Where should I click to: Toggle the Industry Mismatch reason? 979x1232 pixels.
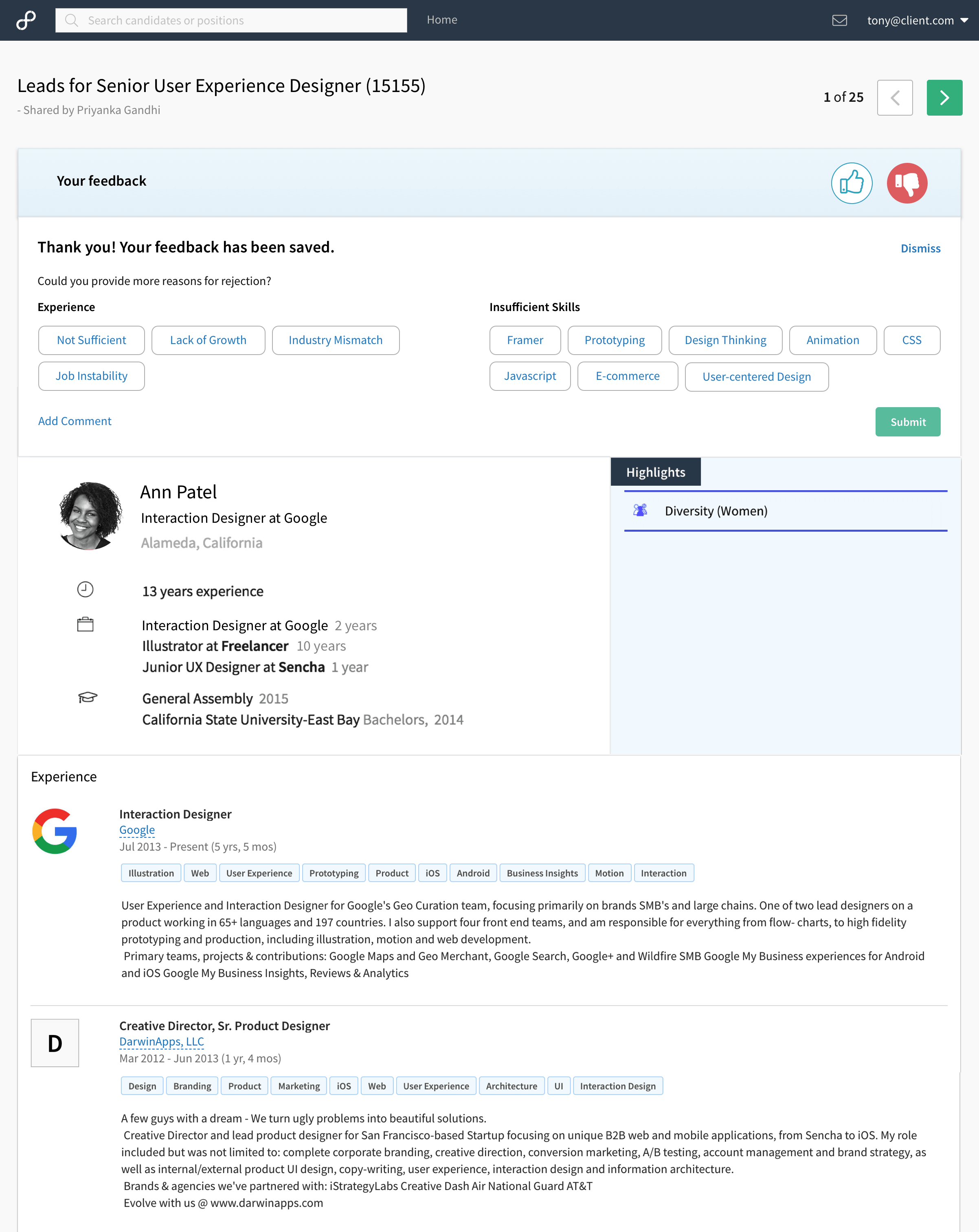(x=336, y=340)
